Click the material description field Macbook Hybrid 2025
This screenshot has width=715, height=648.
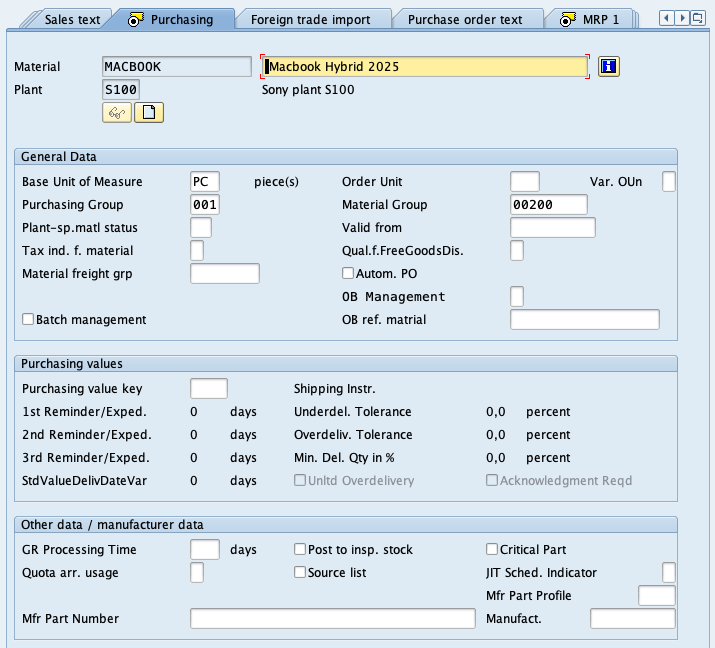pos(425,67)
